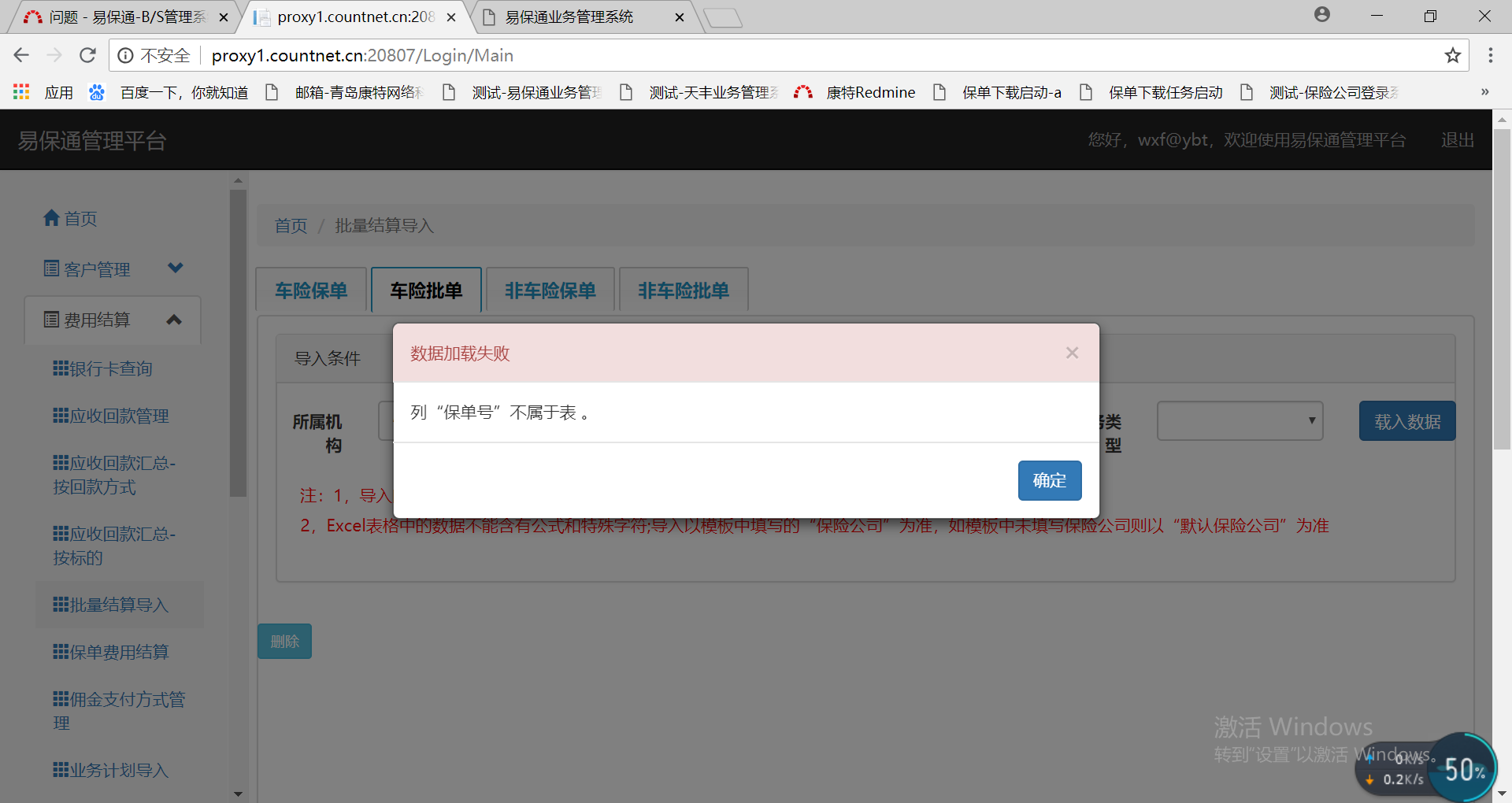
Task: Click the grid icon beside 银行卡查询
Action: (x=61, y=368)
